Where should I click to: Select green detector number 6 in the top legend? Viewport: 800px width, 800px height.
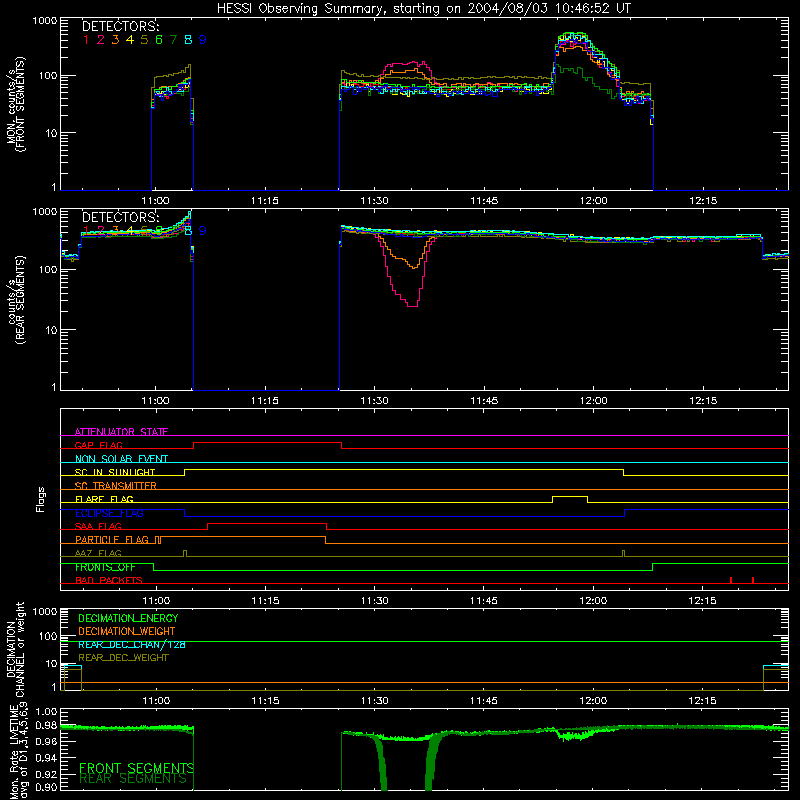(159, 40)
